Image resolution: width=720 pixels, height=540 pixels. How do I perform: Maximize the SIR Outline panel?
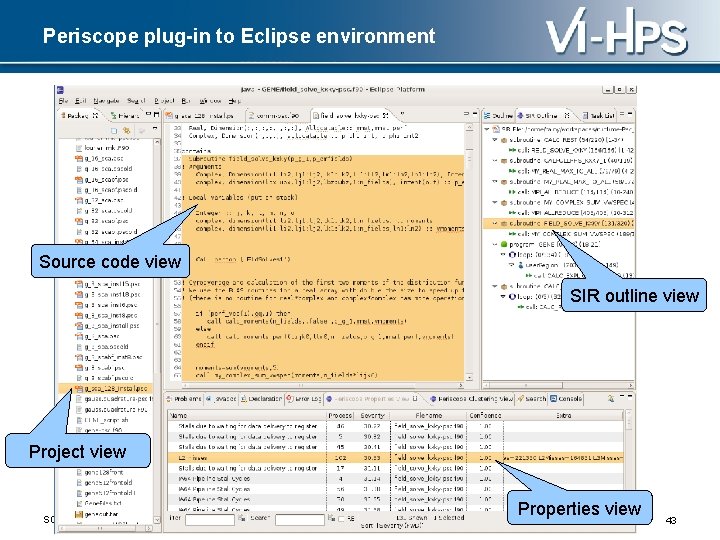pos(630,113)
